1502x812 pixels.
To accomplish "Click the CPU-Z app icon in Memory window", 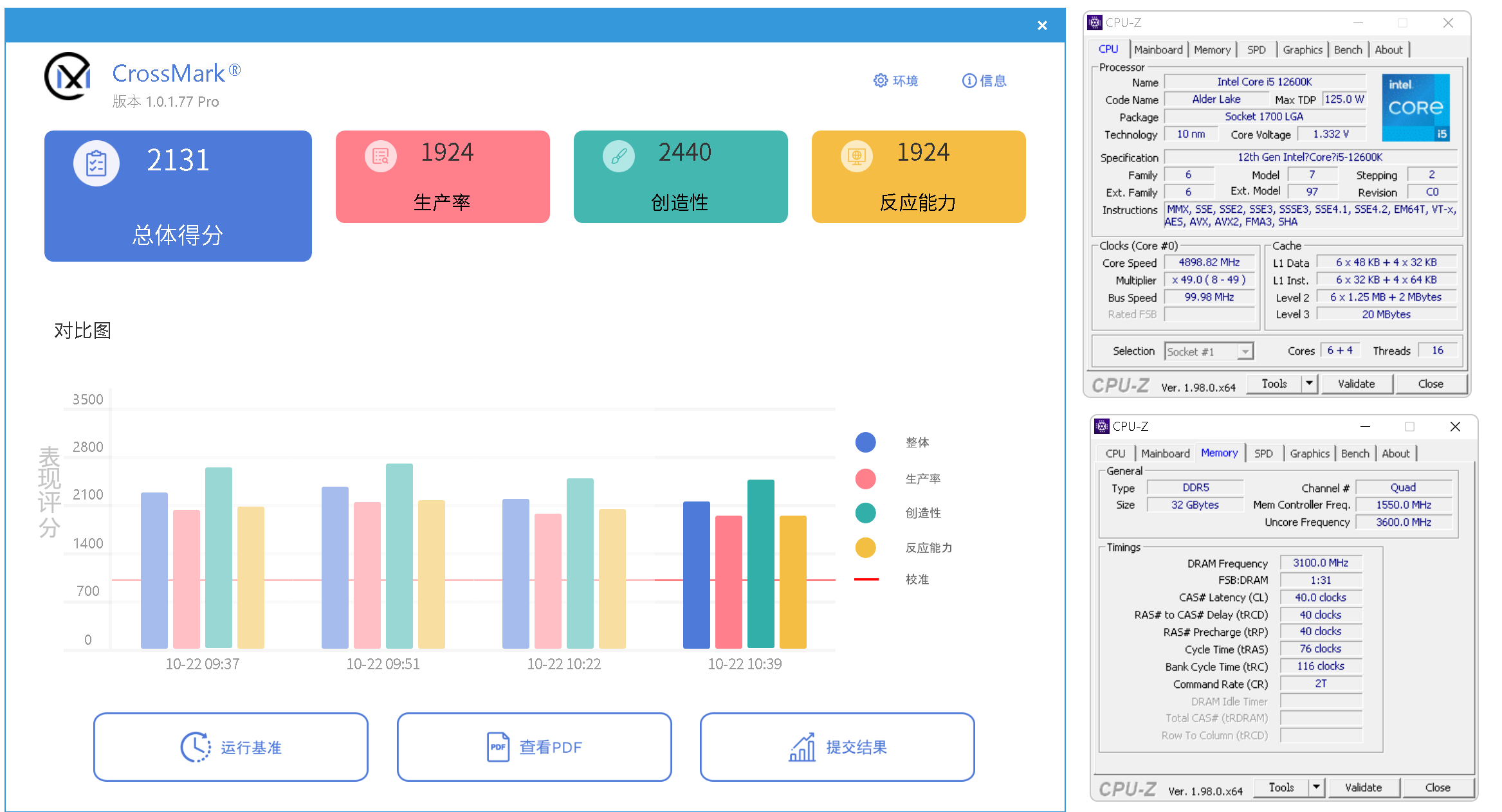I will [1102, 426].
